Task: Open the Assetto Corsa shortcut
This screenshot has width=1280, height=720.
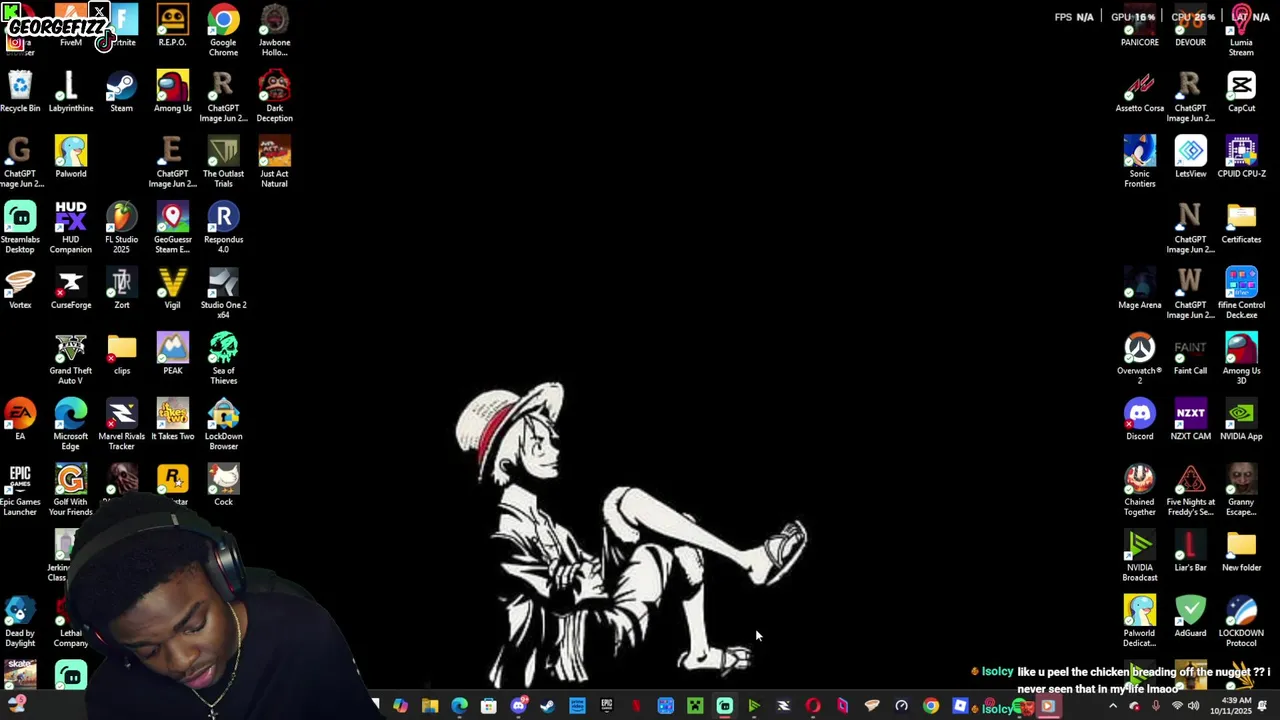Action: coord(1139,92)
